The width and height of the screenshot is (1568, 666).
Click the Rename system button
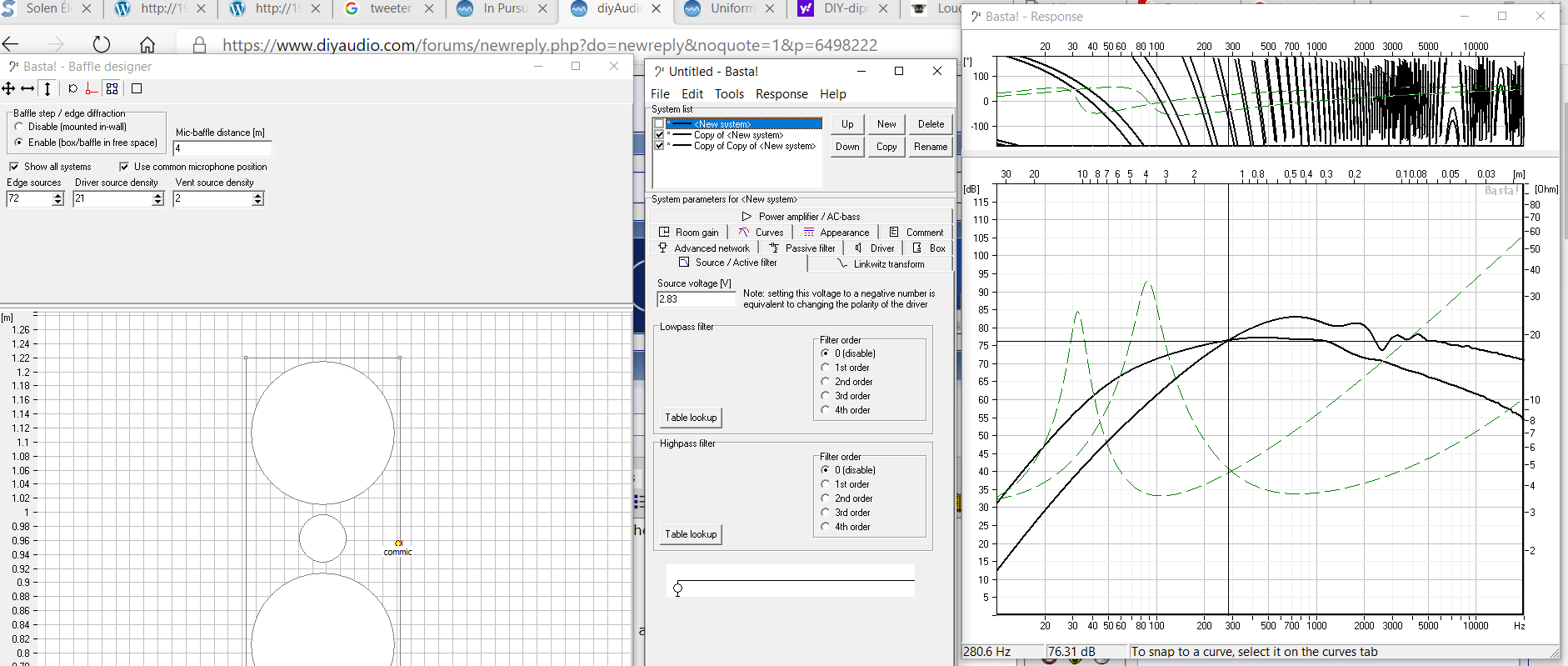pyautogui.click(x=931, y=147)
